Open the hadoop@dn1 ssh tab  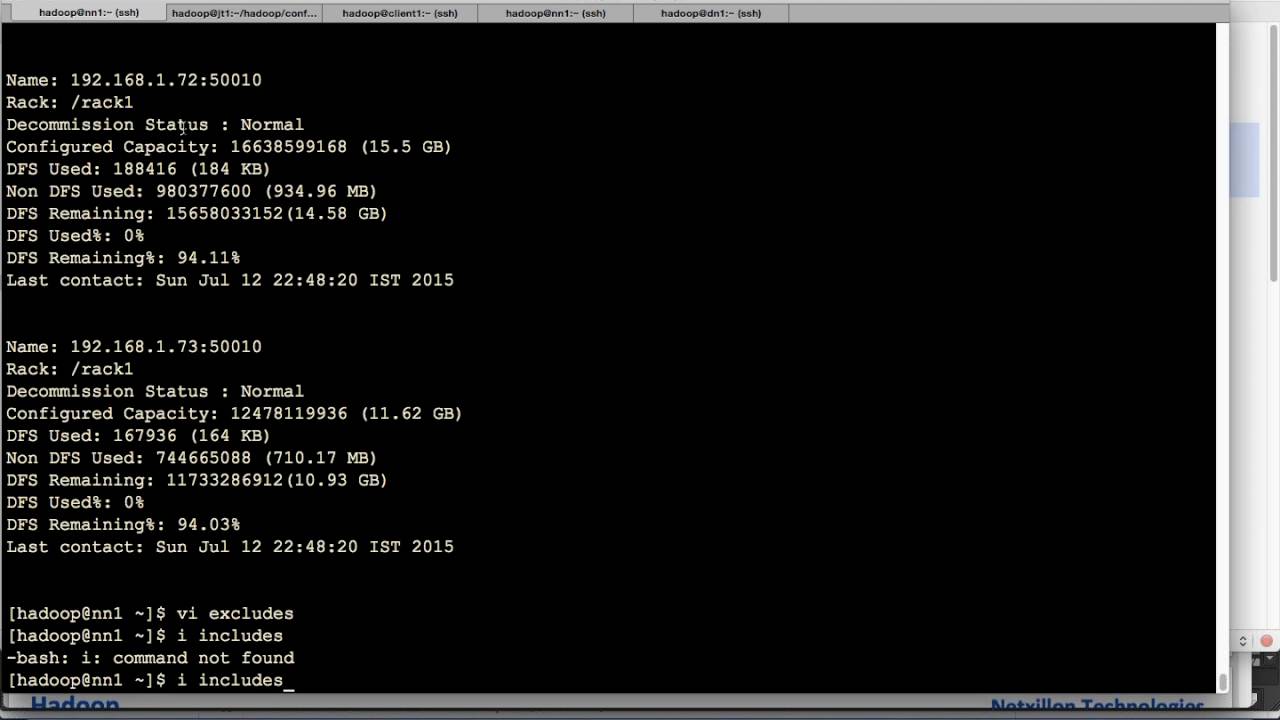tap(711, 13)
